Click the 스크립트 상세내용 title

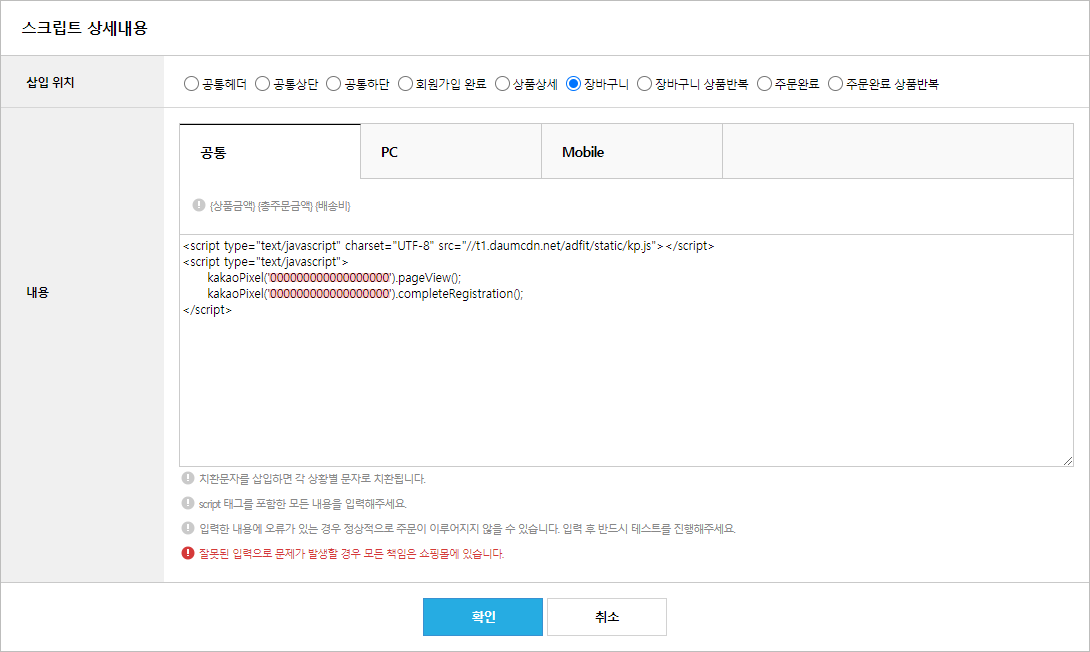pos(84,28)
